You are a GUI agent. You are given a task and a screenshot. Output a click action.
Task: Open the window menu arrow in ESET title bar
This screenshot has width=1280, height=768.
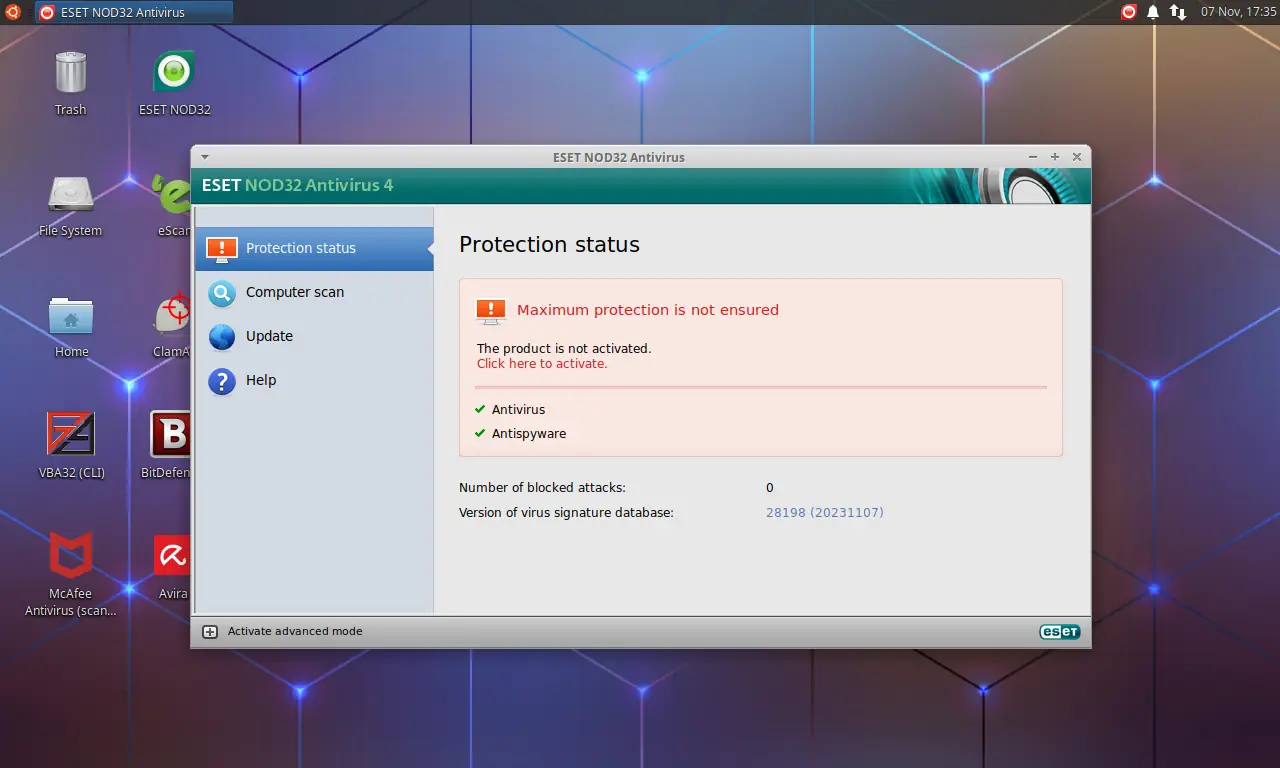click(204, 157)
